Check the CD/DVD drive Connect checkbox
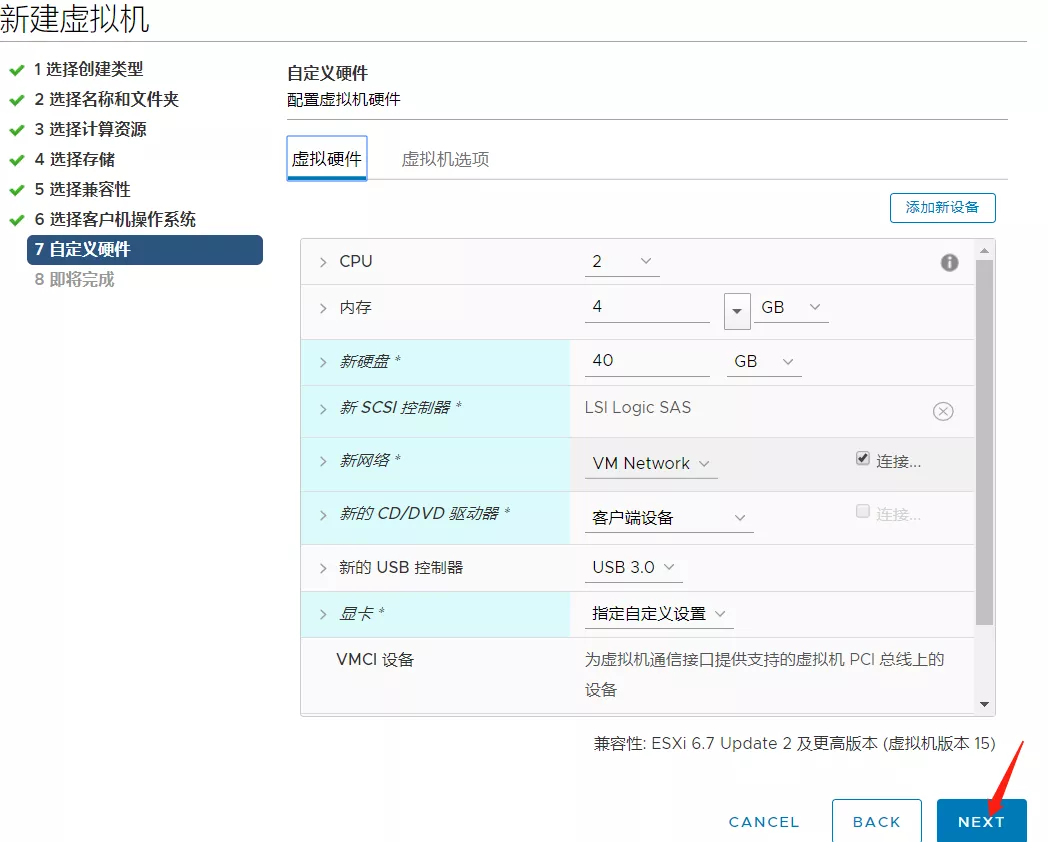The height and width of the screenshot is (842, 1048). [863, 511]
